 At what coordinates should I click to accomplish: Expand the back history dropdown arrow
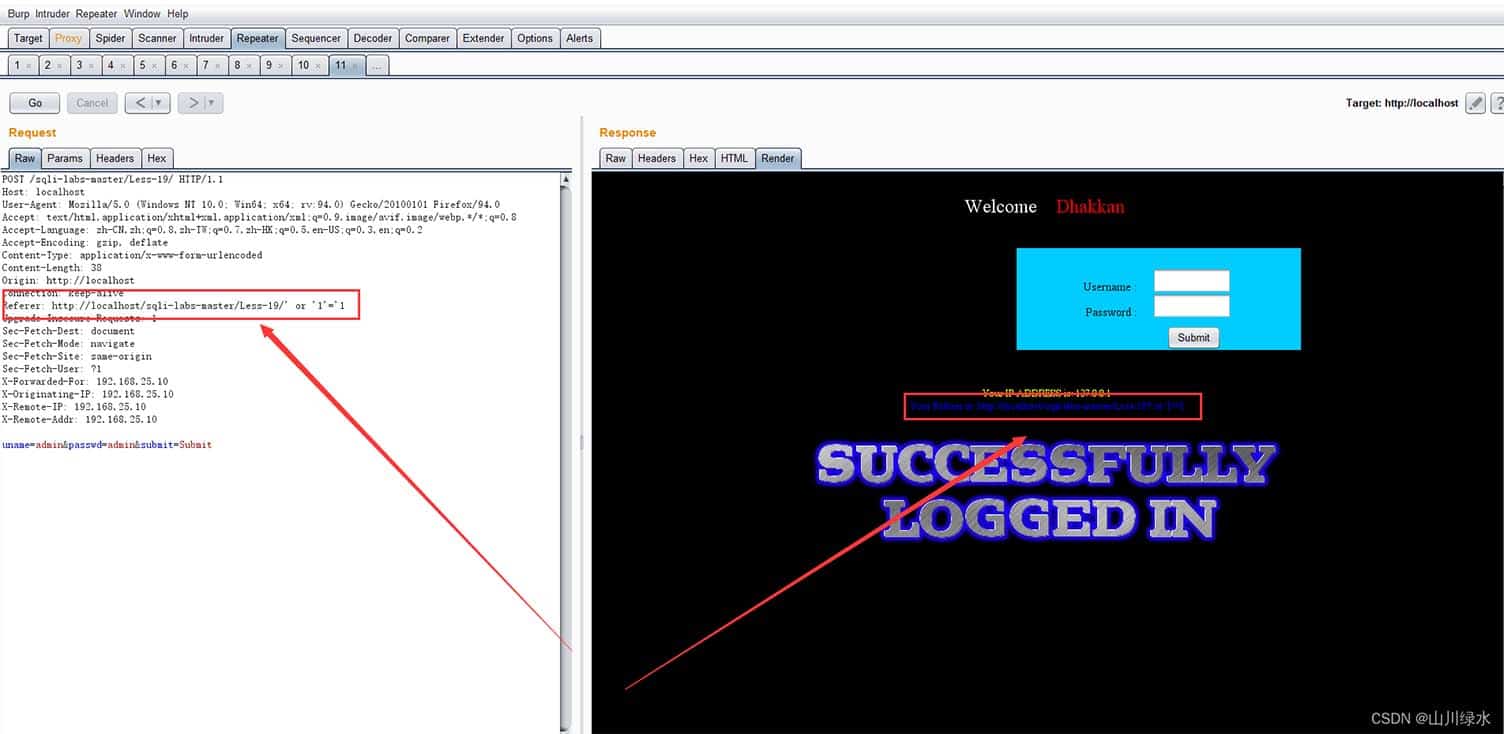pos(158,103)
